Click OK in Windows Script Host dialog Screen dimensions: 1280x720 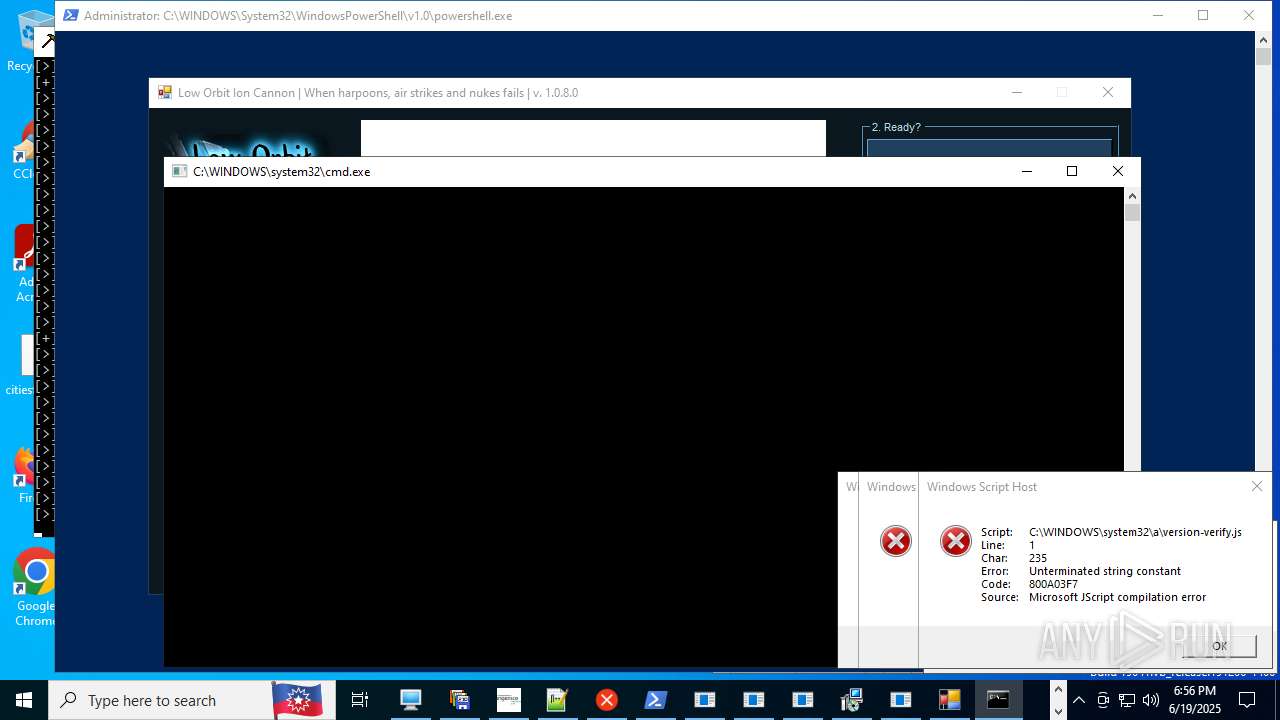(1219, 646)
